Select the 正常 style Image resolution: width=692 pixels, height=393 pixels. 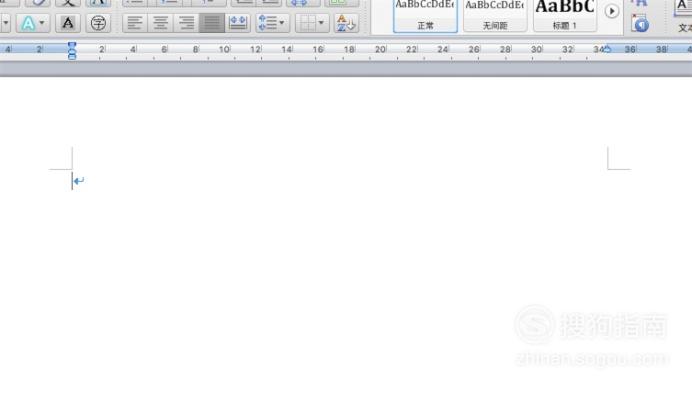click(x=425, y=16)
